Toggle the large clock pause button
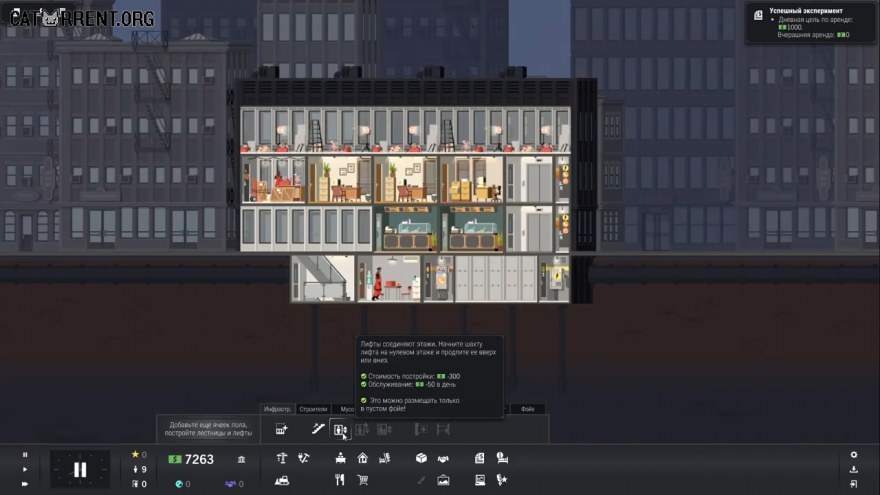 [x=80, y=470]
